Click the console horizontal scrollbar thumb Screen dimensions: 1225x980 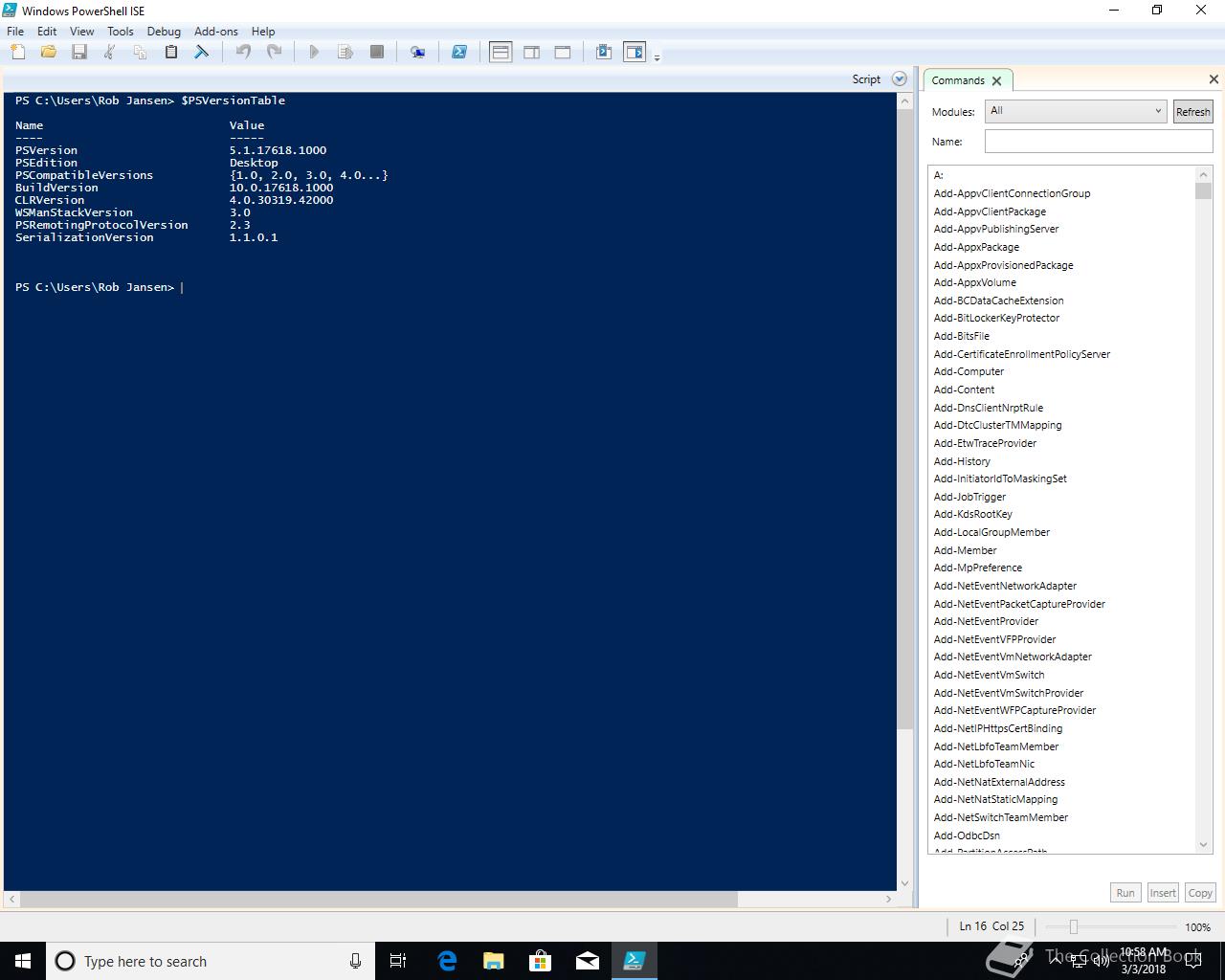click(x=378, y=900)
